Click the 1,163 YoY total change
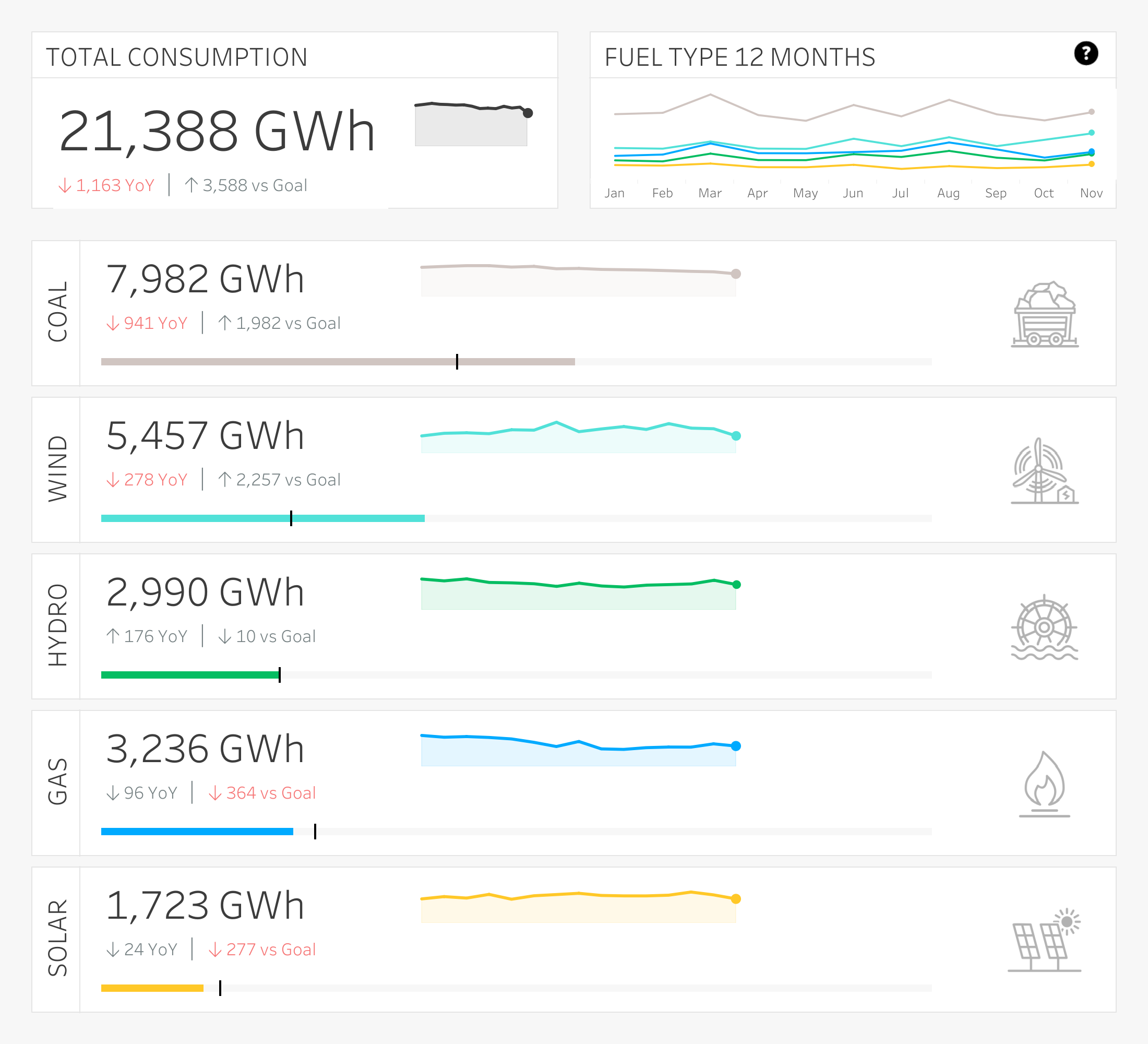Image resolution: width=1148 pixels, height=1044 pixels. pyautogui.click(x=106, y=185)
